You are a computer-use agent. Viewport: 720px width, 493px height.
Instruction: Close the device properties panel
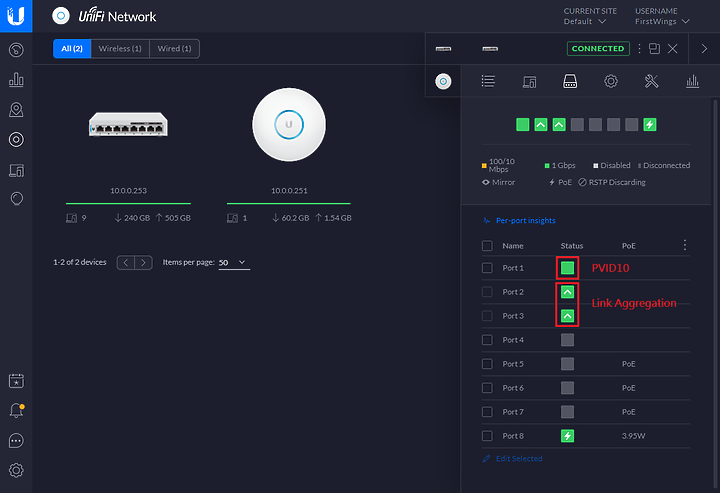point(673,48)
